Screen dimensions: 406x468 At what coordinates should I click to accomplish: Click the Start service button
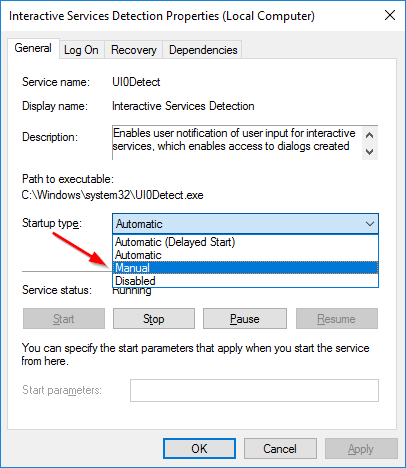point(64,319)
